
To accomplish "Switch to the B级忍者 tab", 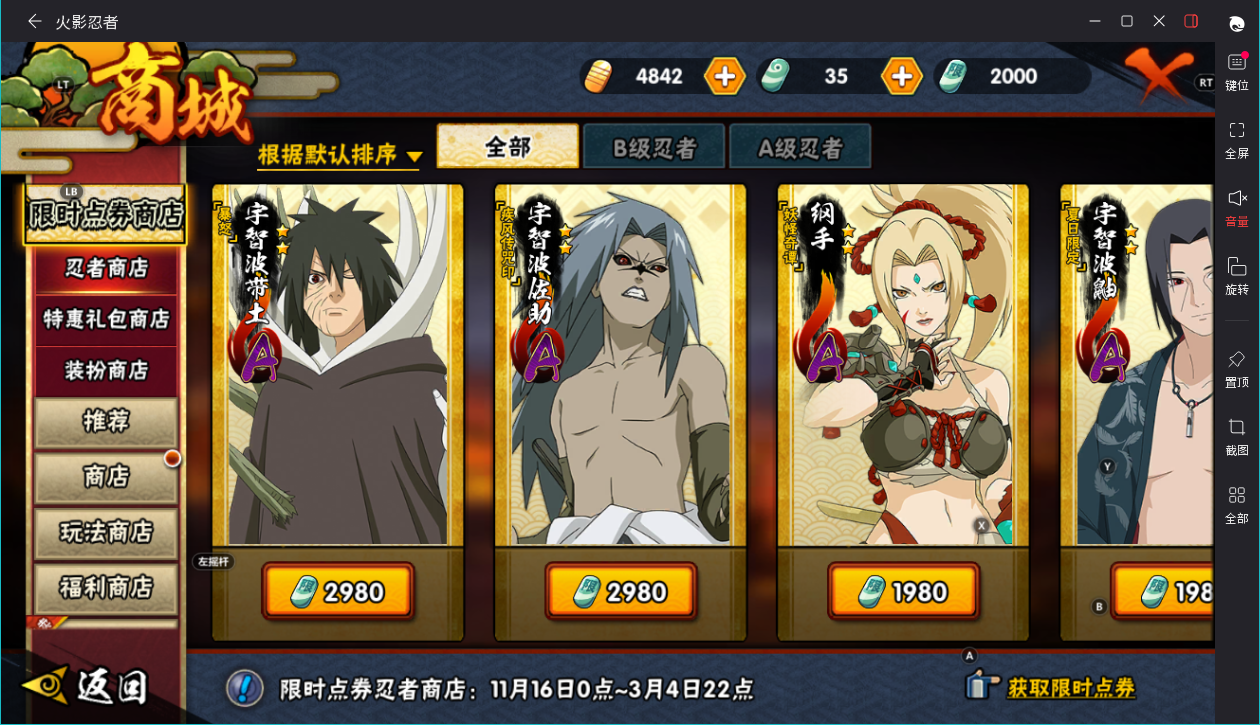I will click(x=655, y=147).
